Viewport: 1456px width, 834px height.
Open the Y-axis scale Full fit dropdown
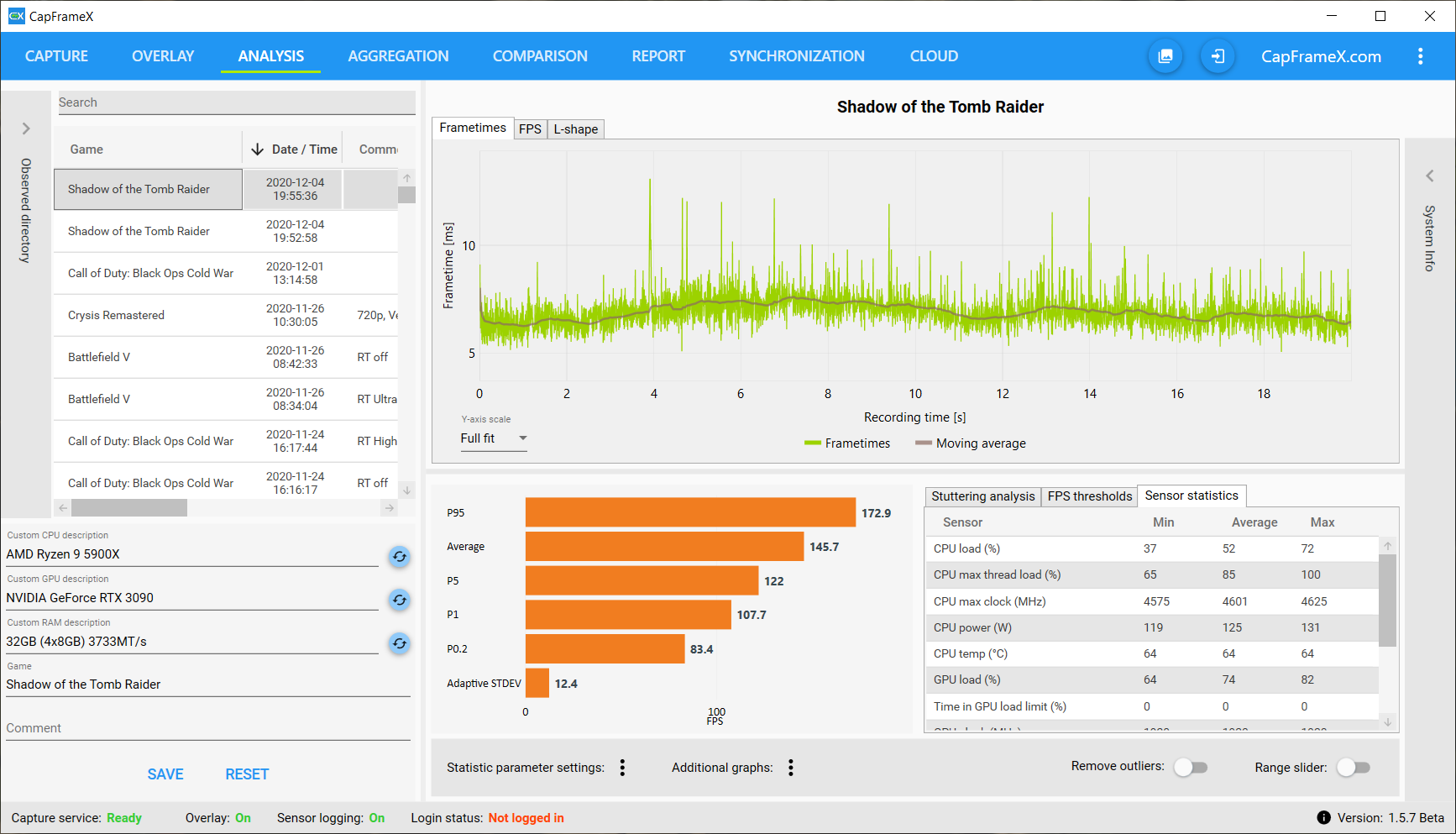point(494,438)
